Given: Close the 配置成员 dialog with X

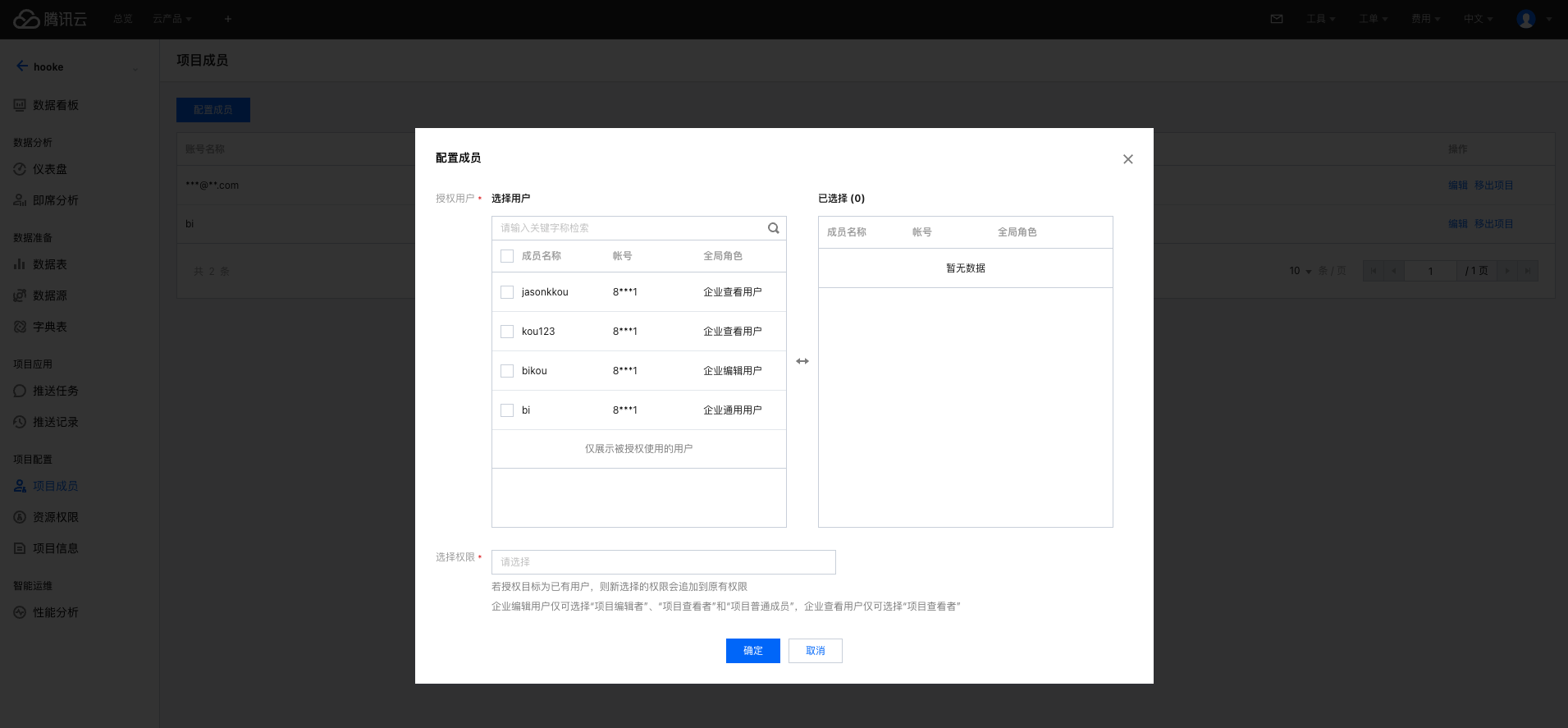Looking at the screenshot, I should pyautogui.click(x=1128, y=159).
